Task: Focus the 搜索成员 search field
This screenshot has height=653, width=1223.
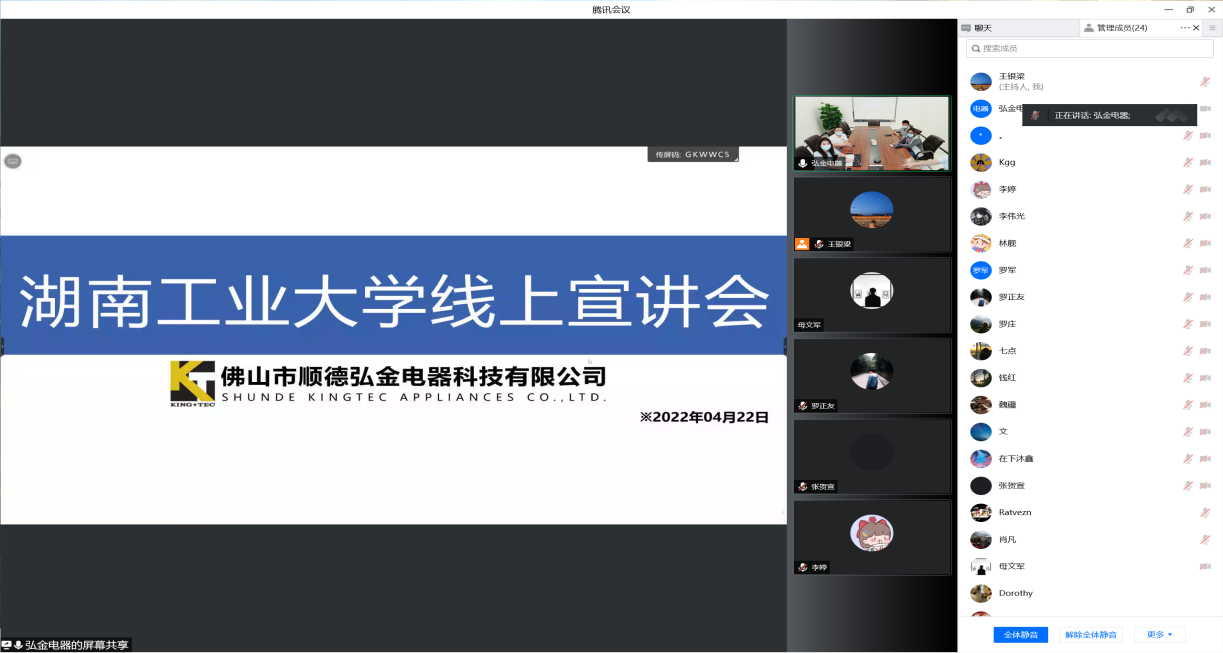Action: (1089, 48)
